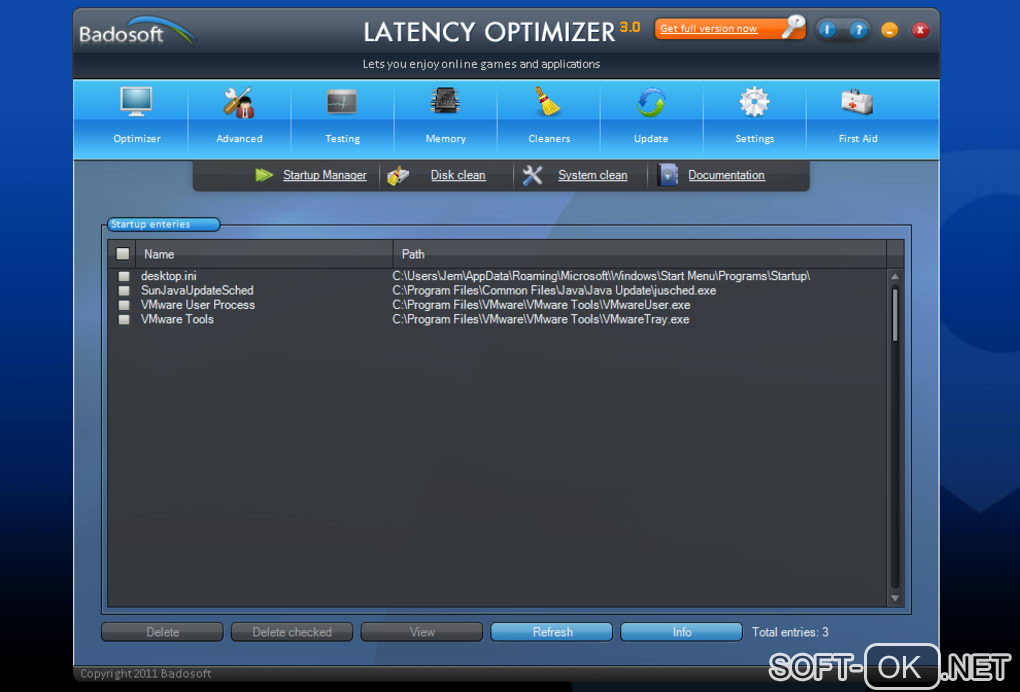Image resolution: width=1020 pixels, height=692 pixels.
Task: Click the Start Menu Startup path cell
Action: tap(601, 276)
